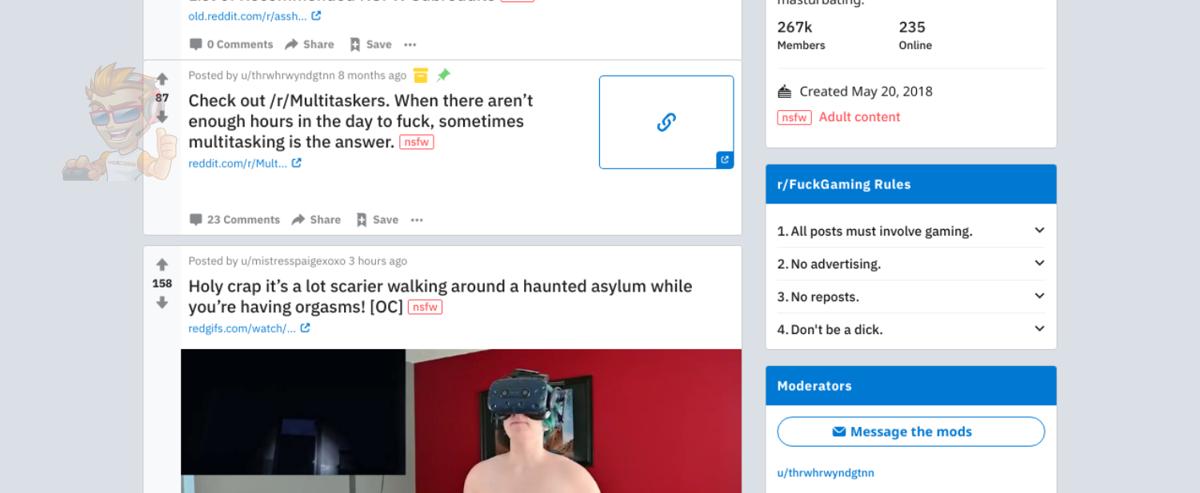This screenshot has width=1200, height=493.
Task: Share the Multitaskers post
Action: coord(316,220)
